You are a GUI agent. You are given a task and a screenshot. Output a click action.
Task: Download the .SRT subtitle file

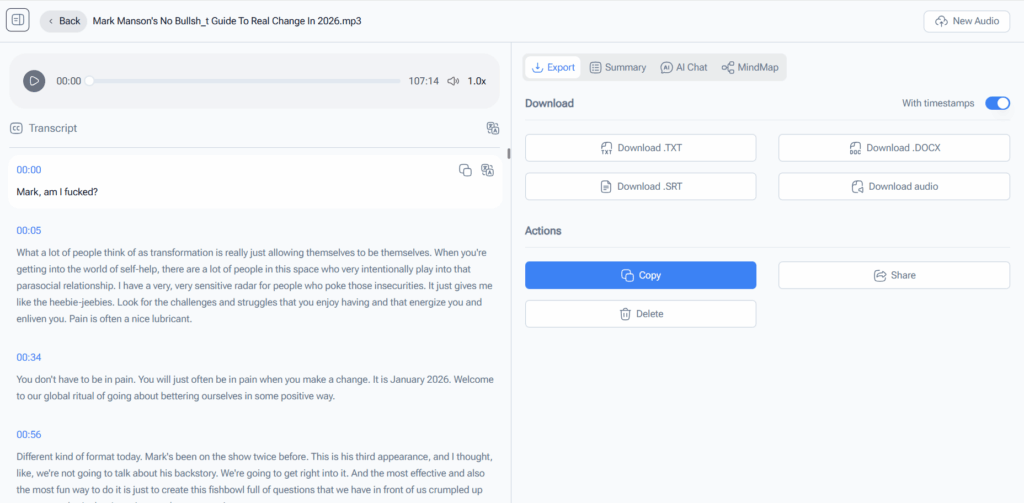(640, 186)
